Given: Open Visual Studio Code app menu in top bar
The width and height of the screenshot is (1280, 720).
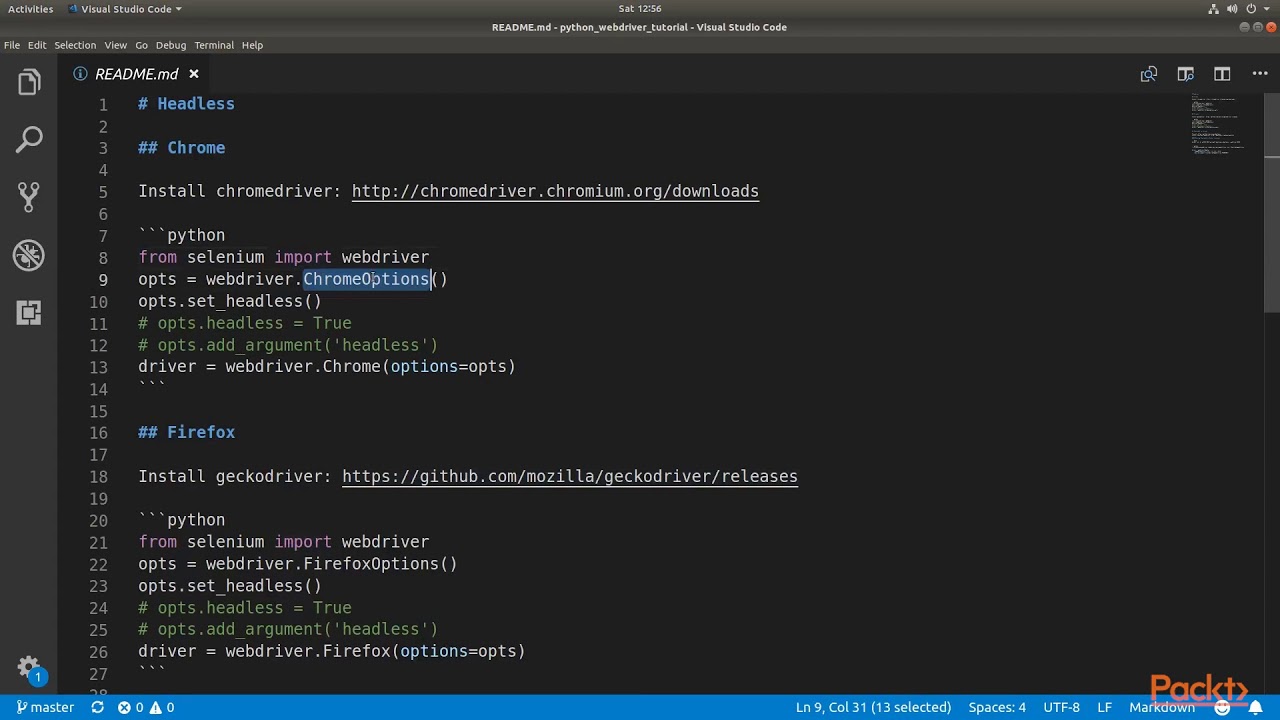Looking at the screenshot, I should click(125, 9).
